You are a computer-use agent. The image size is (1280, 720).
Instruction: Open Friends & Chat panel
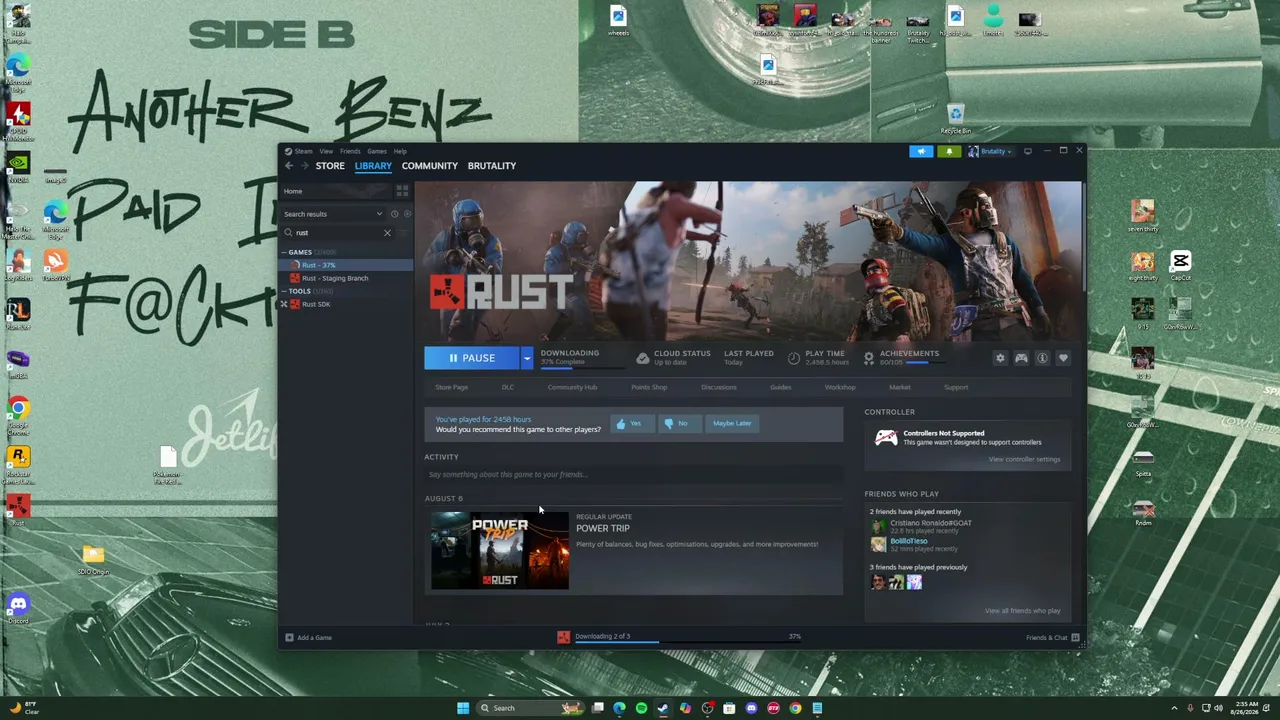[1052, 638]
